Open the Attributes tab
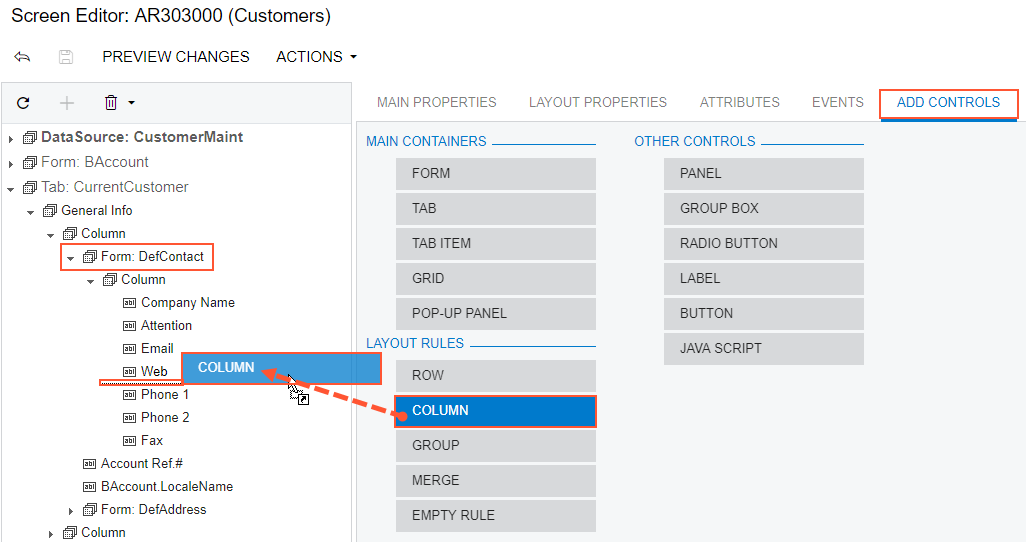This screenshot has width=1026, height=542. (x=739, y=102)
